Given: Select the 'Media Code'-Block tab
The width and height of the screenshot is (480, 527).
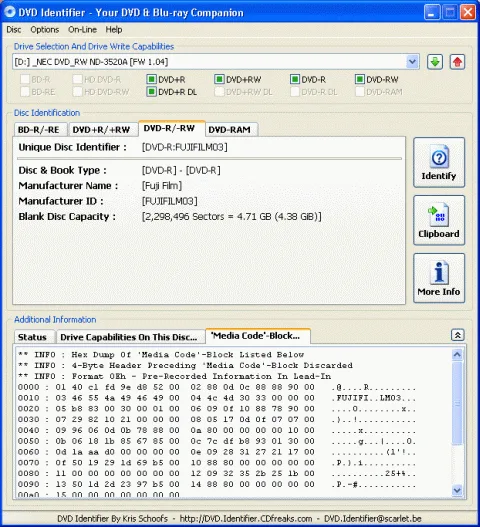Looking at the screenshot, I should point(258,336).
